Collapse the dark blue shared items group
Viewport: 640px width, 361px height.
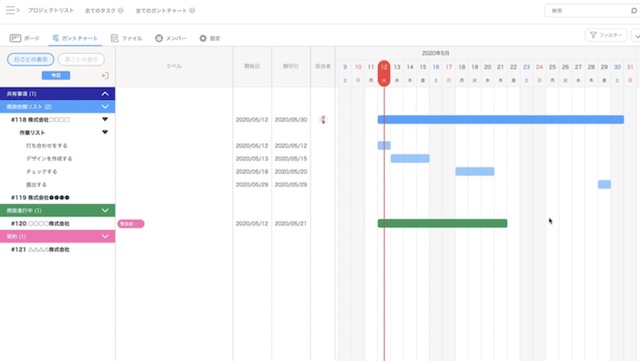pyautogui.click(x=105, y=94)
